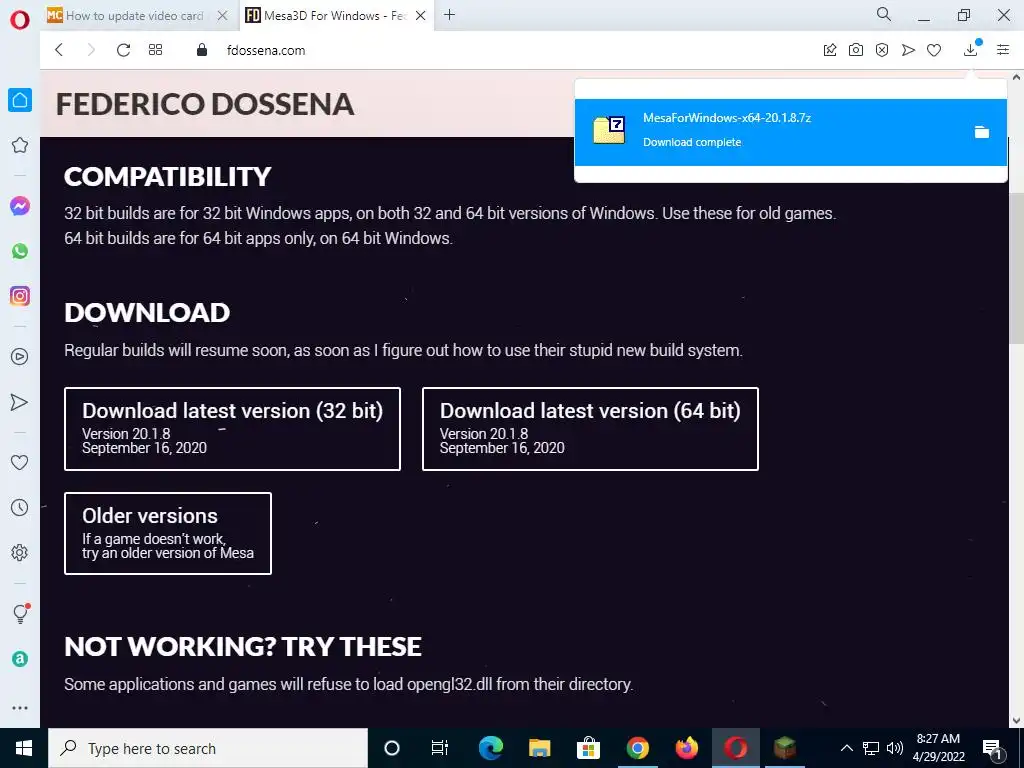Screen dimensions: 1024x768
Task: Open the My Flow sidebar arrow icon
Action: [x=20, y=402]
